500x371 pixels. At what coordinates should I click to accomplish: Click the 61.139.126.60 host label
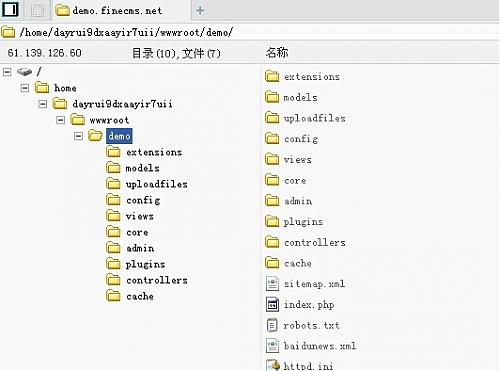pos(44,53)
